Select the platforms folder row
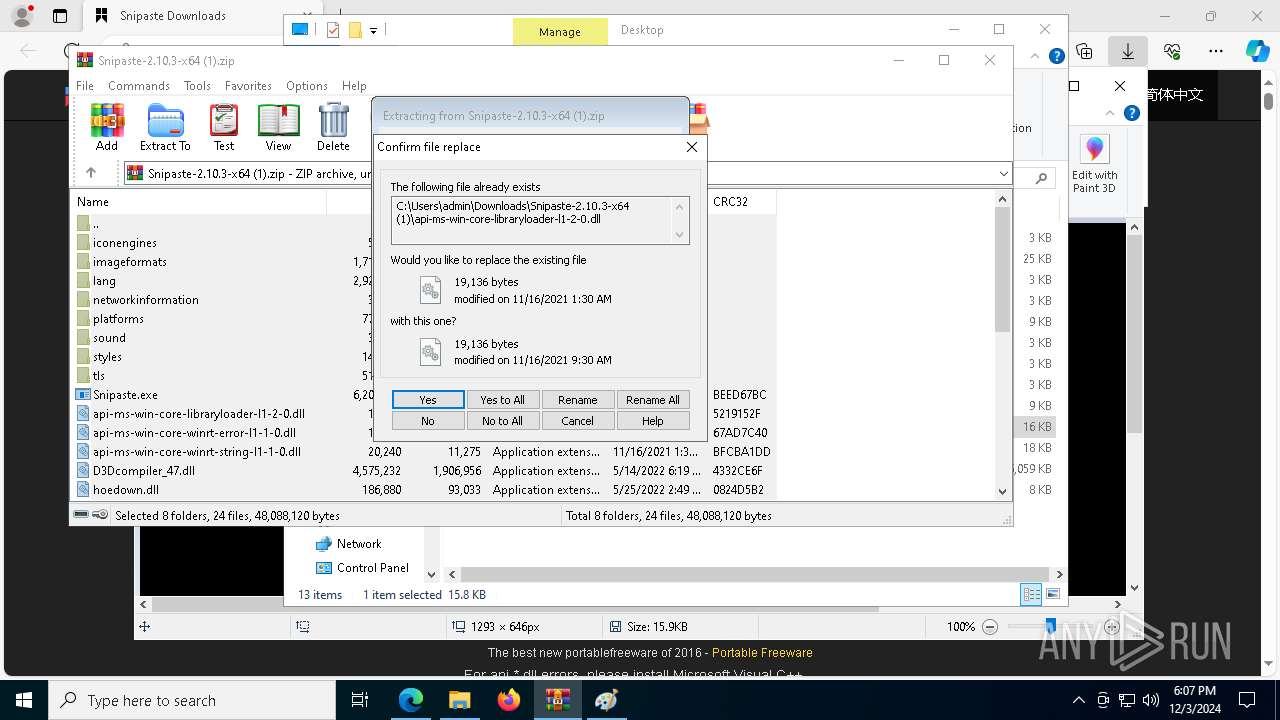Image resolution: width=1280 pixels, height=720 pixels. pyautogui.click(x=118, y=319)
